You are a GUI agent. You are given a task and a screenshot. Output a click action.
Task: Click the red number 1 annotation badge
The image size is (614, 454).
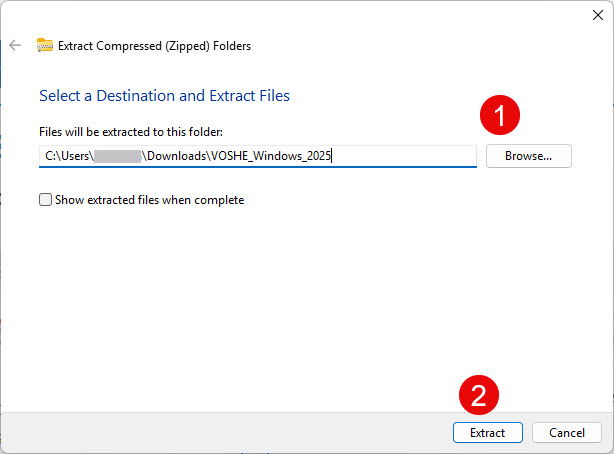pos(500,116)
